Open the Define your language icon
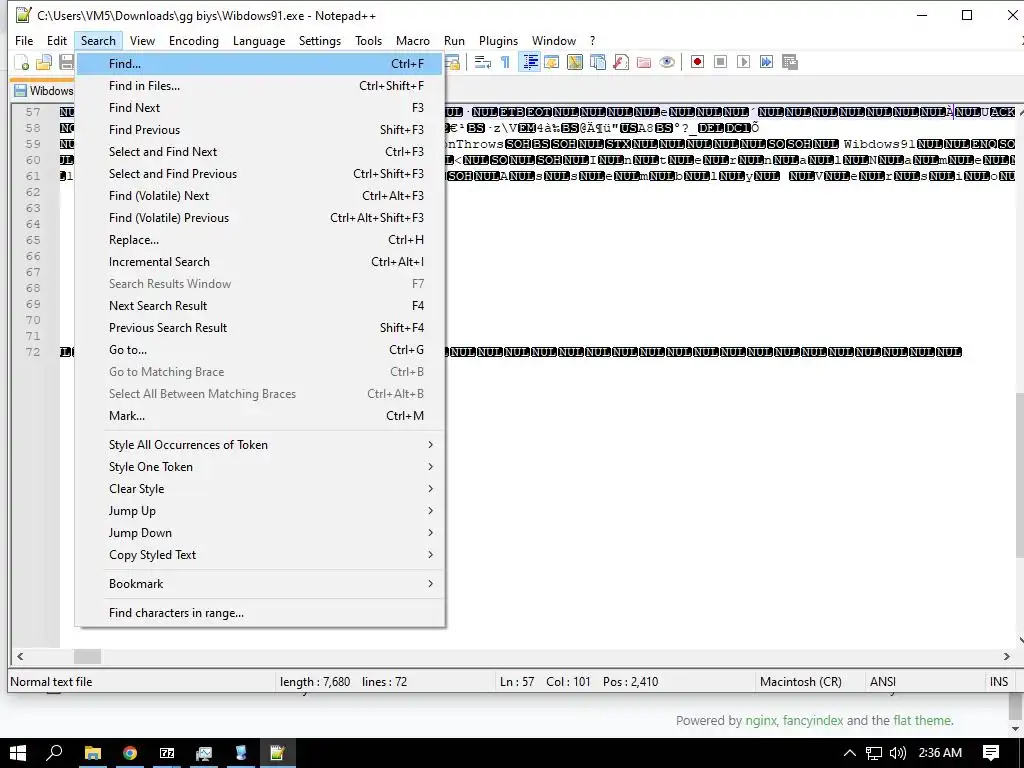This screenshot has width=1024, height=768. 552,62
